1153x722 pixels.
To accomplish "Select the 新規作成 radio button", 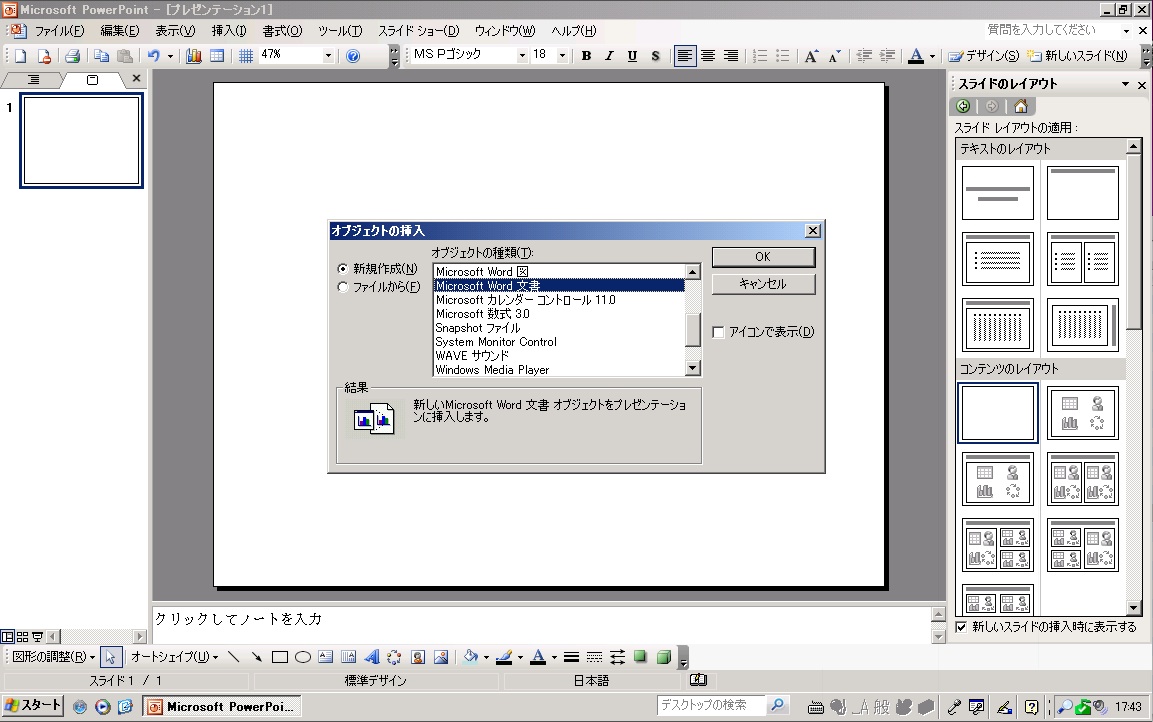I will 343,269.
